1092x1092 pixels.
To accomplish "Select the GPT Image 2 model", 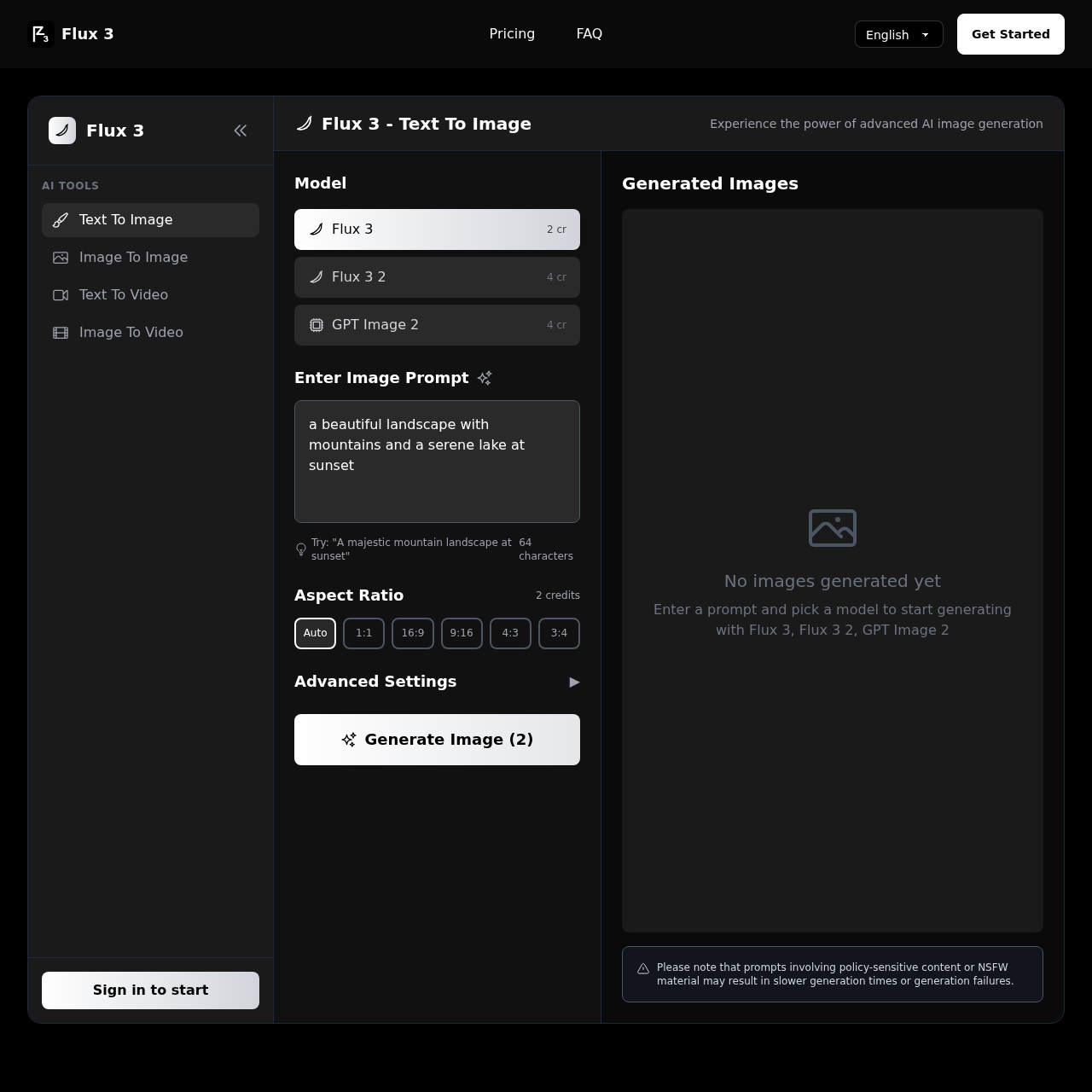I will tap(437, 325).
